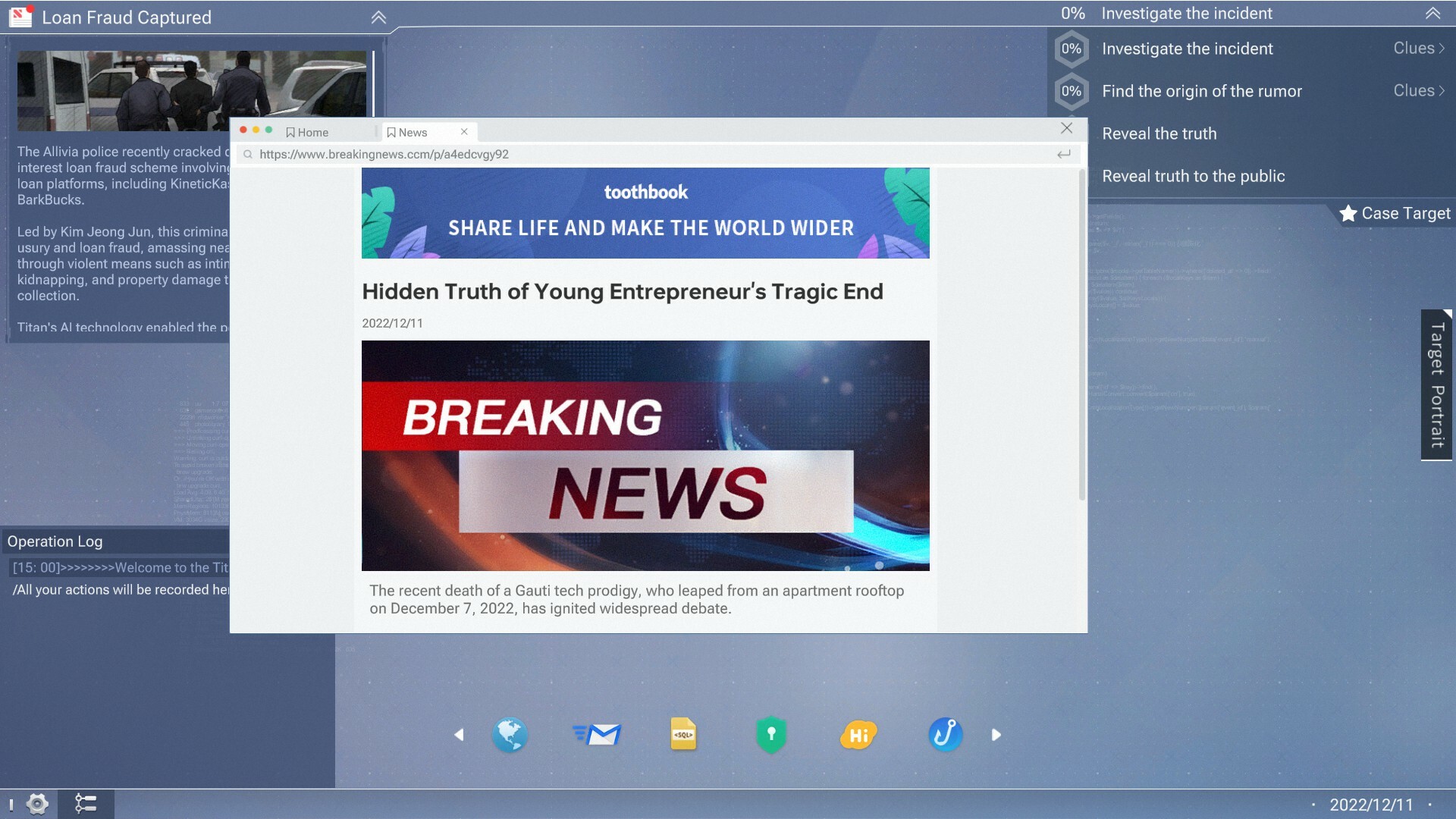This screenshot has height=819, width=1456.
Task: Open the blue fishing hook app
Action: click(946, 734)
